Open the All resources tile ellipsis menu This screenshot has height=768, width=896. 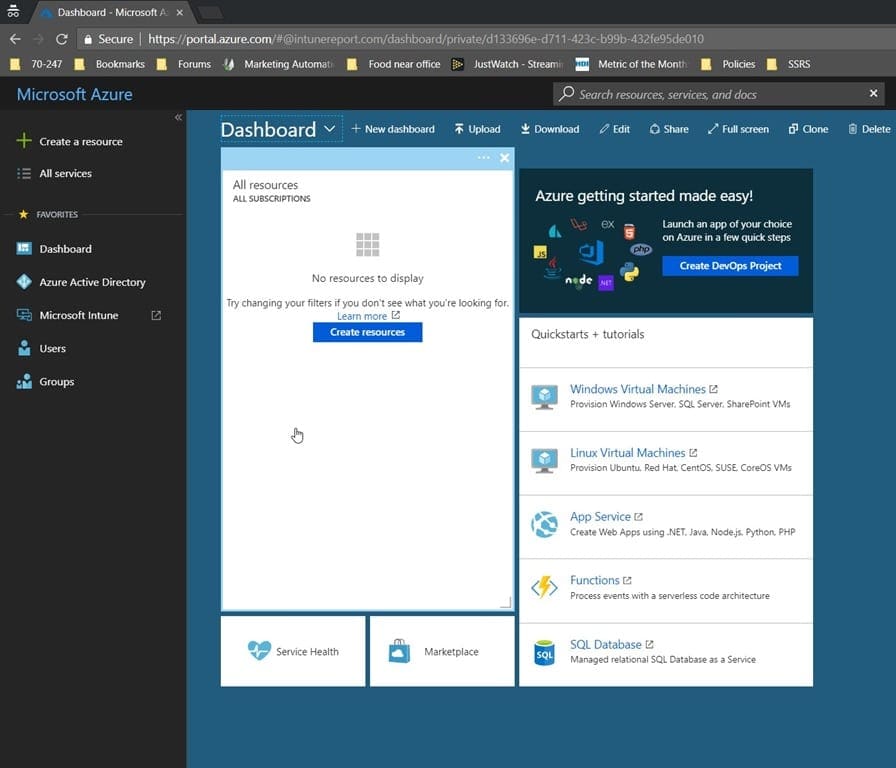[x=483, y=158]
